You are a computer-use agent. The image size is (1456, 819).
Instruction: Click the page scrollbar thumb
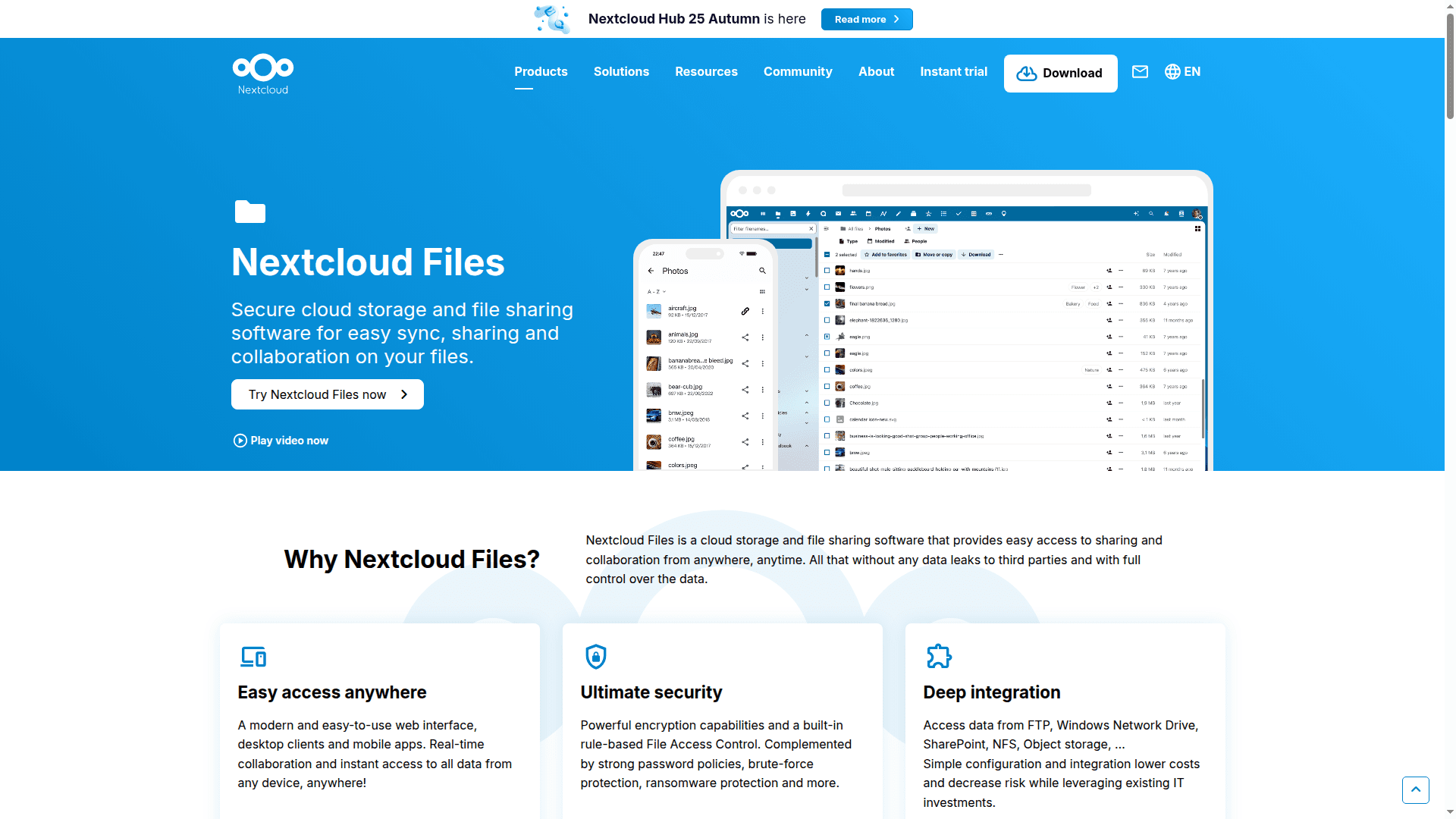[x=1450, y=64]
